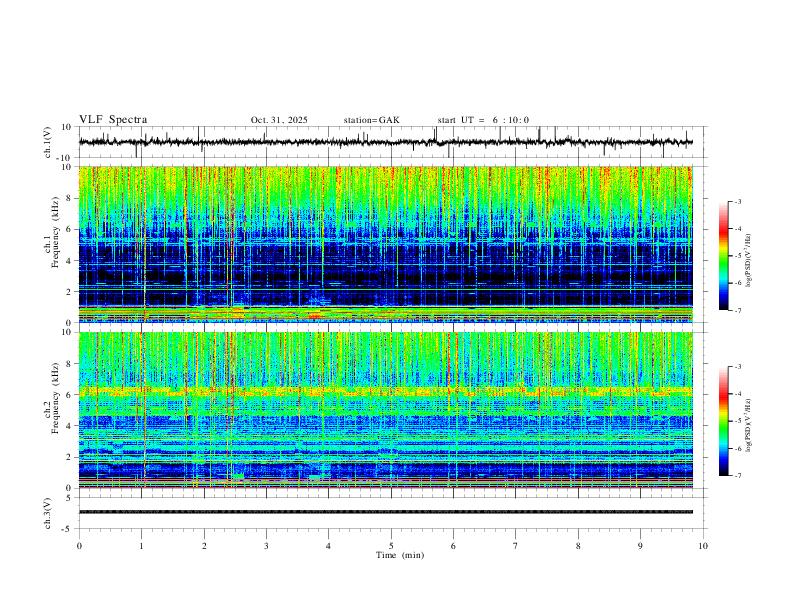Click time axis tick label '2'
The height and width of the screenshot is (612, 792).
coord(204,546)
